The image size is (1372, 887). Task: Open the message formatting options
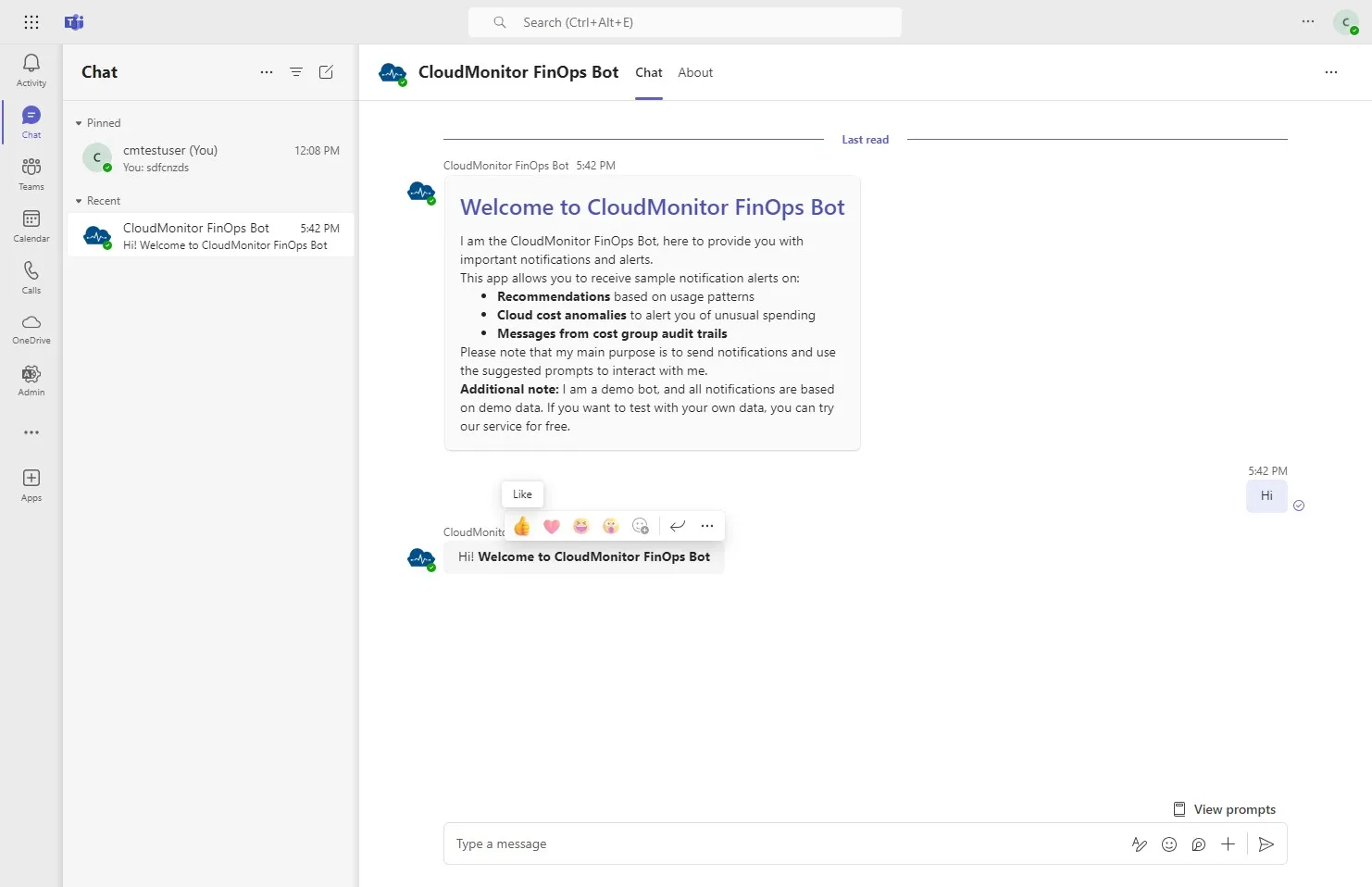pos(1140,844)
